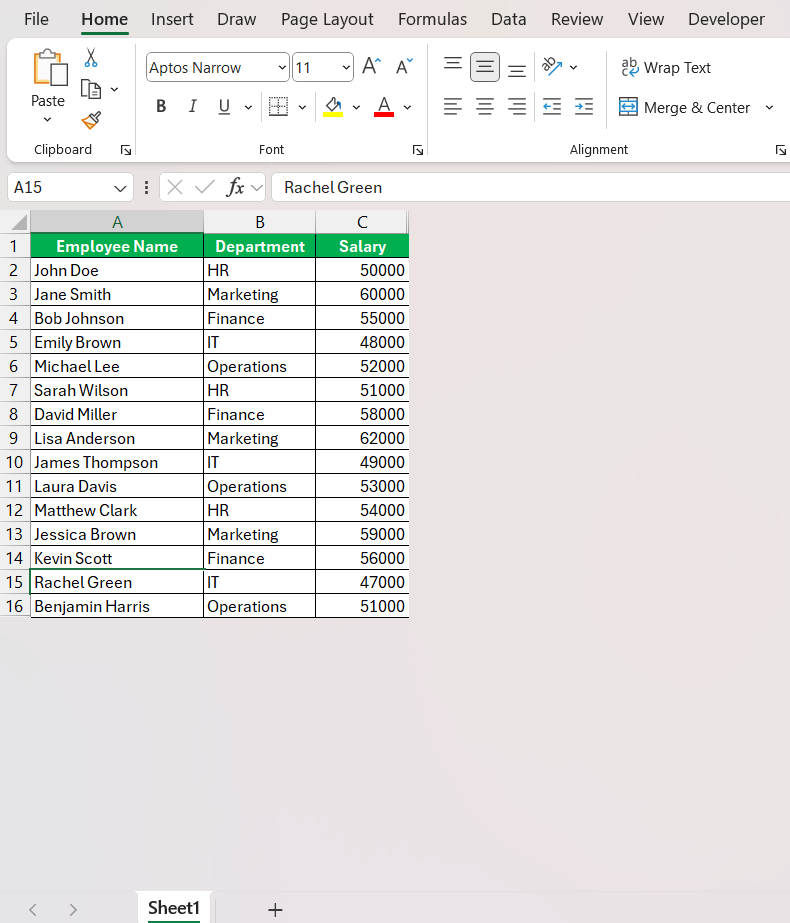The width and height of the screenshot is (790, 923).
Task: Click the formula bar showing Rachel Green
Action: coord(530,187)
